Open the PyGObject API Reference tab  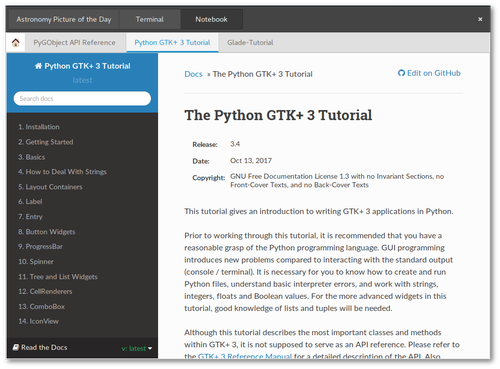coord(74,43)
